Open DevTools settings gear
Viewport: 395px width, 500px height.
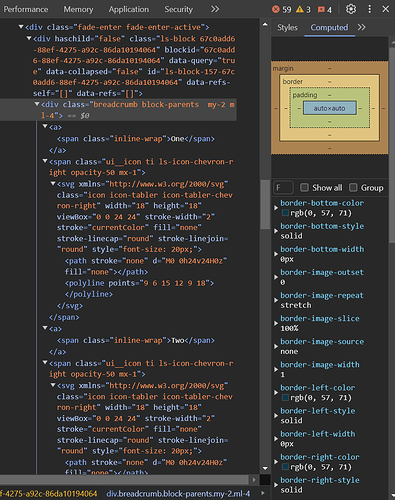click(x=351, y=9)
